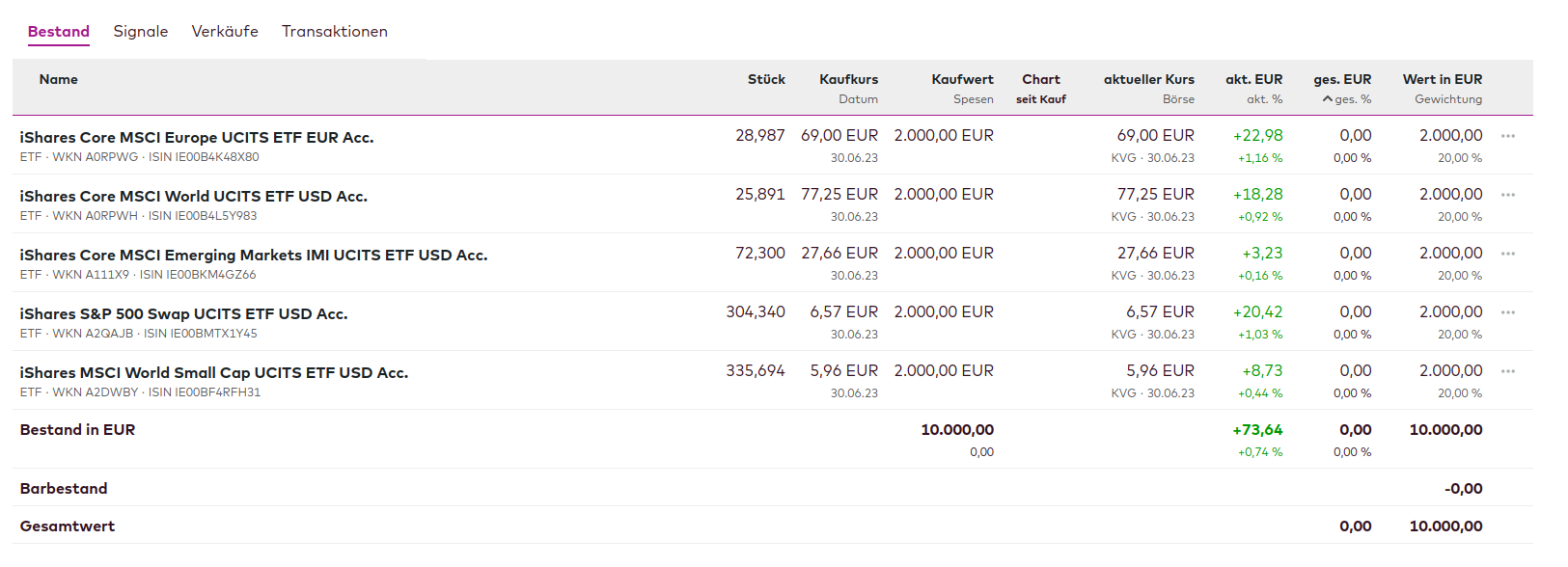The height and width of the screenshot is (567, 1568).
Task: Sort by Kaufwert column header
Action: [962, 79]
